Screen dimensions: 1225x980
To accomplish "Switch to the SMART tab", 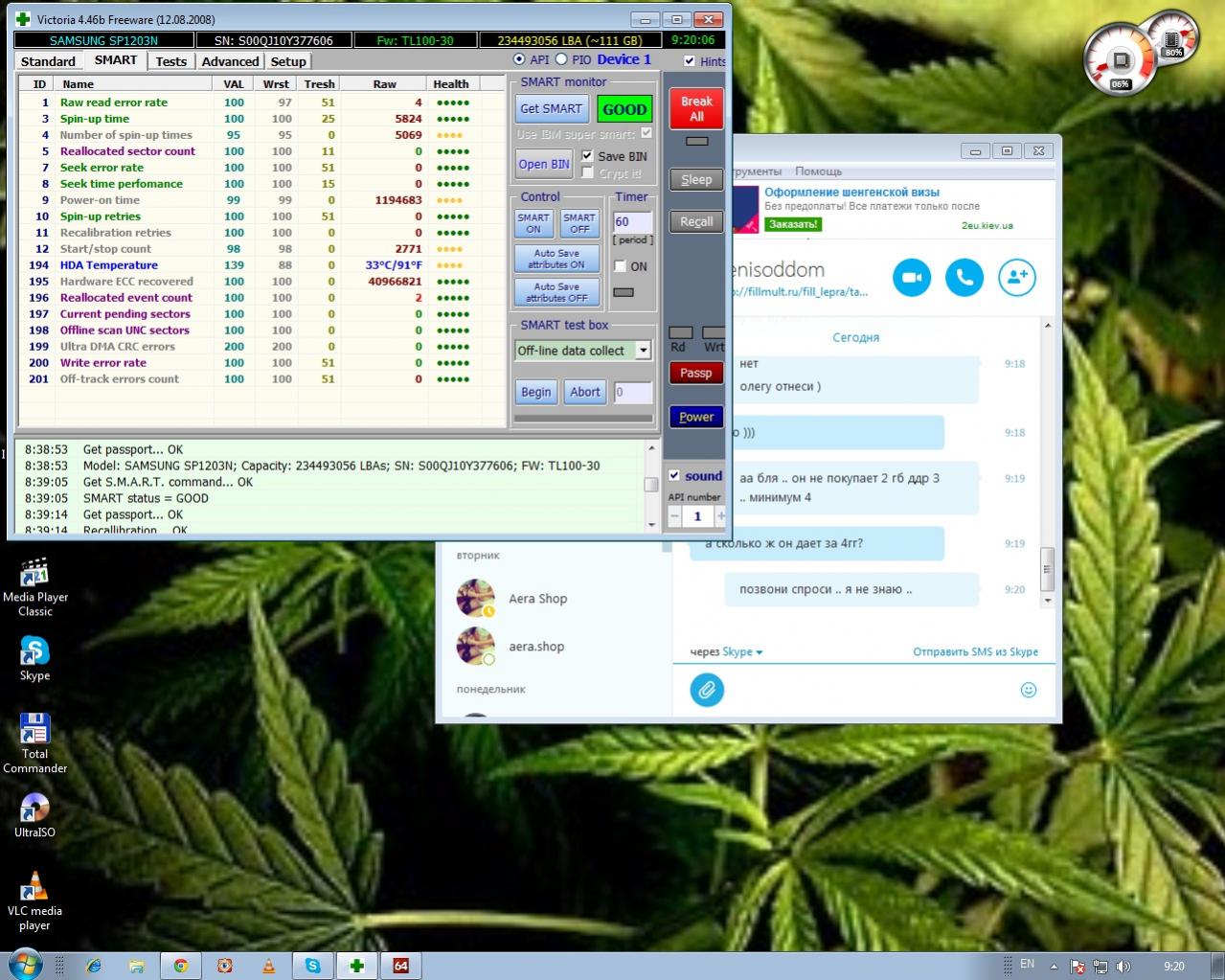I will click(x=116, y=59).
